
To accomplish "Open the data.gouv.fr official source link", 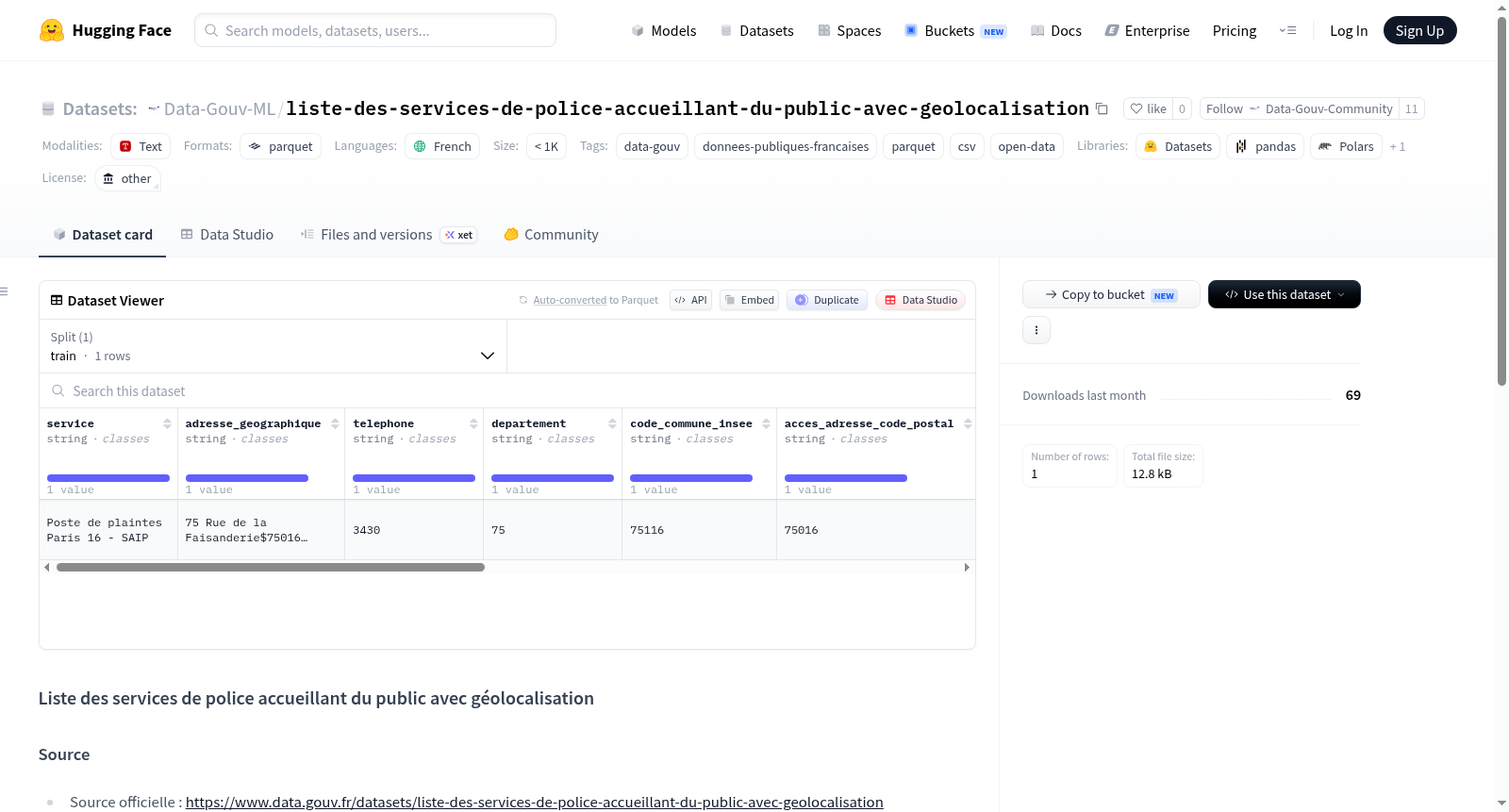I will [534, 802].
